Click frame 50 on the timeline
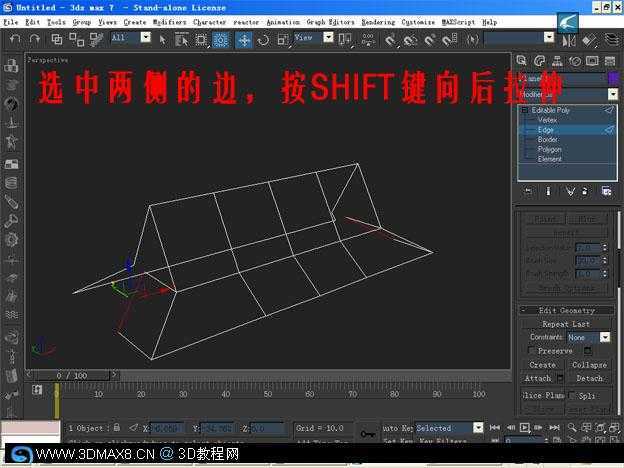The width and height of the screenshot is (624, 468). point(268,394)
